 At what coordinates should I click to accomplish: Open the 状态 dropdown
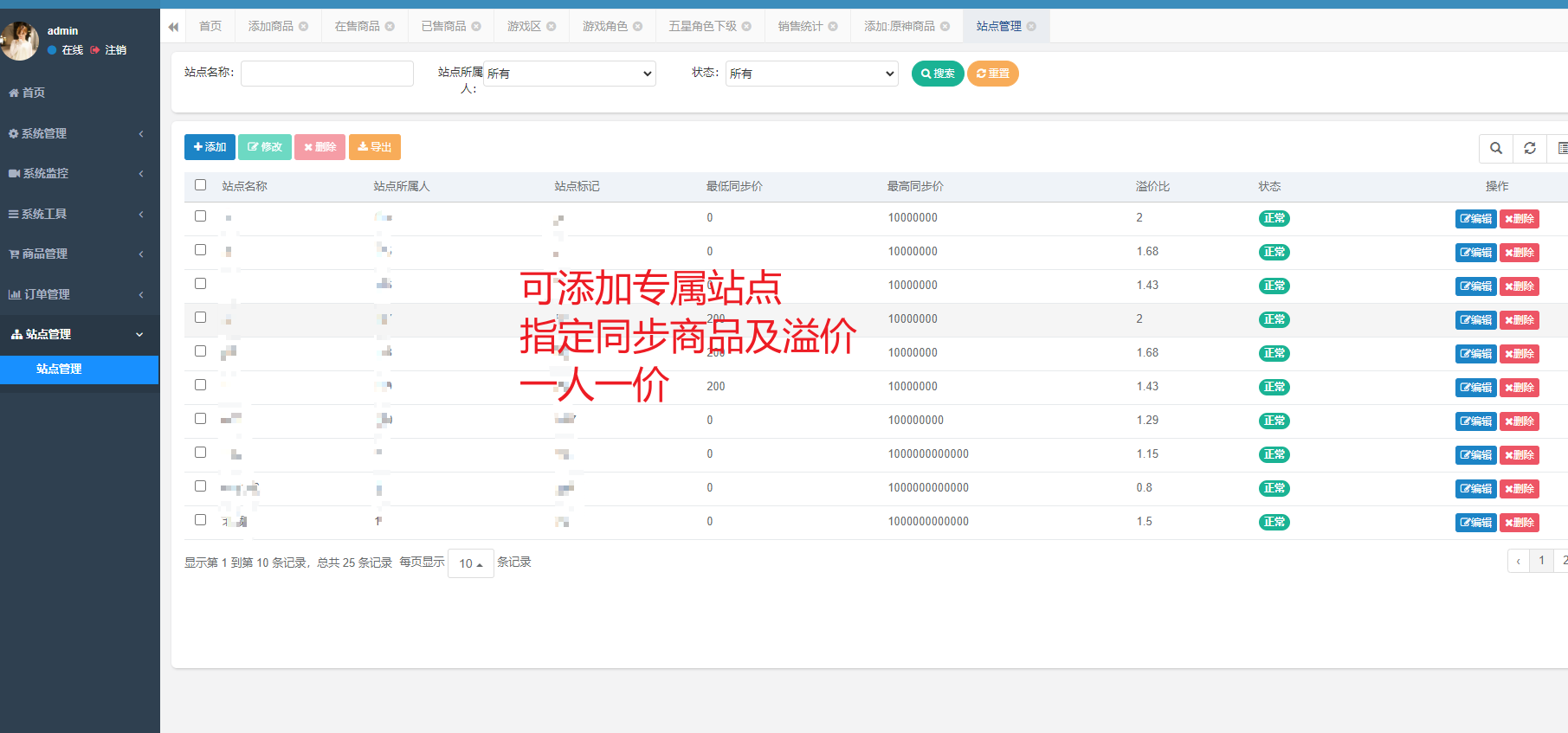(x=812, y=74)
